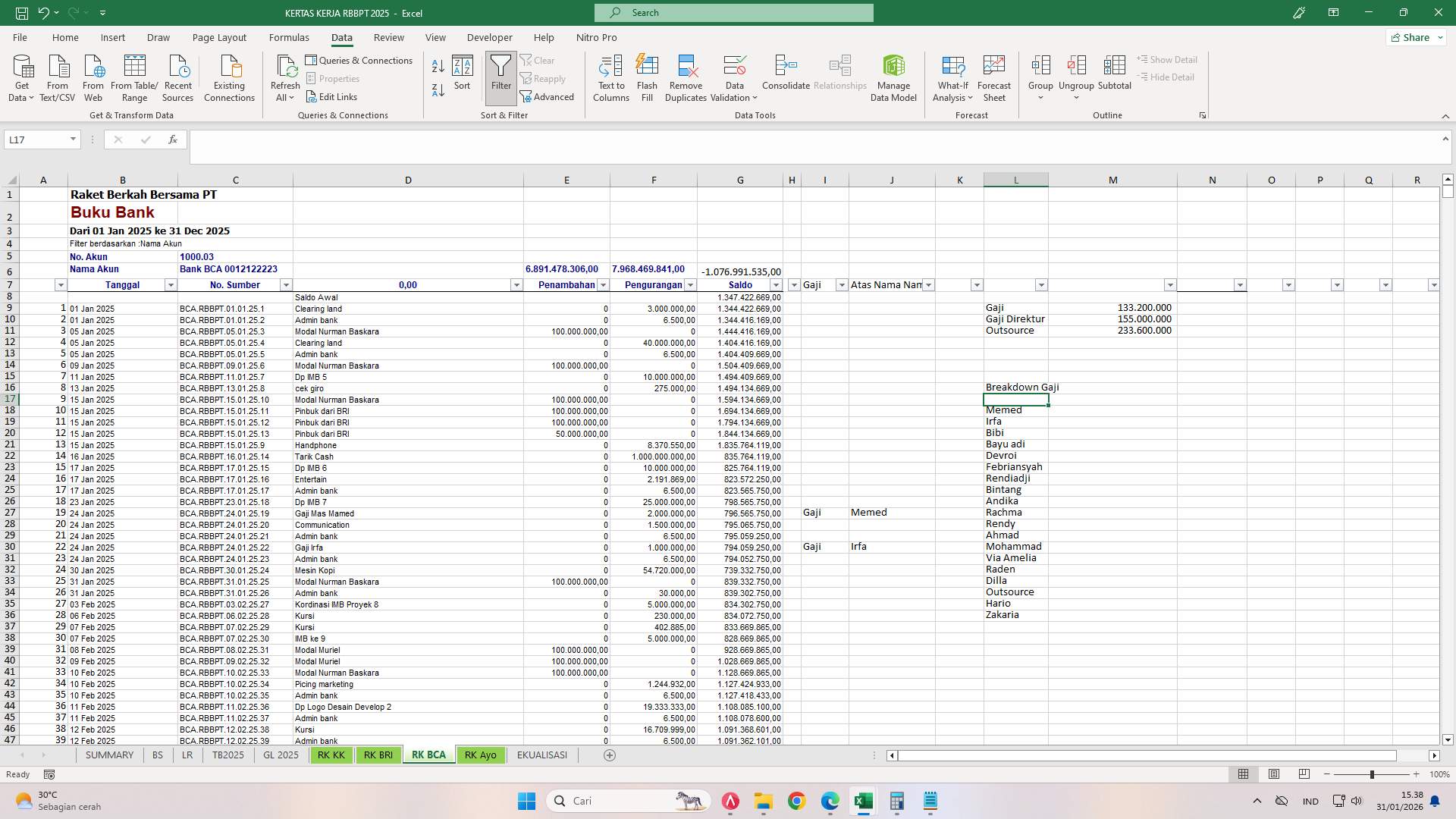This screenshot has width=1456, height=819.
Task: Create a Forecast Sheet
Action: pos(993,78)
